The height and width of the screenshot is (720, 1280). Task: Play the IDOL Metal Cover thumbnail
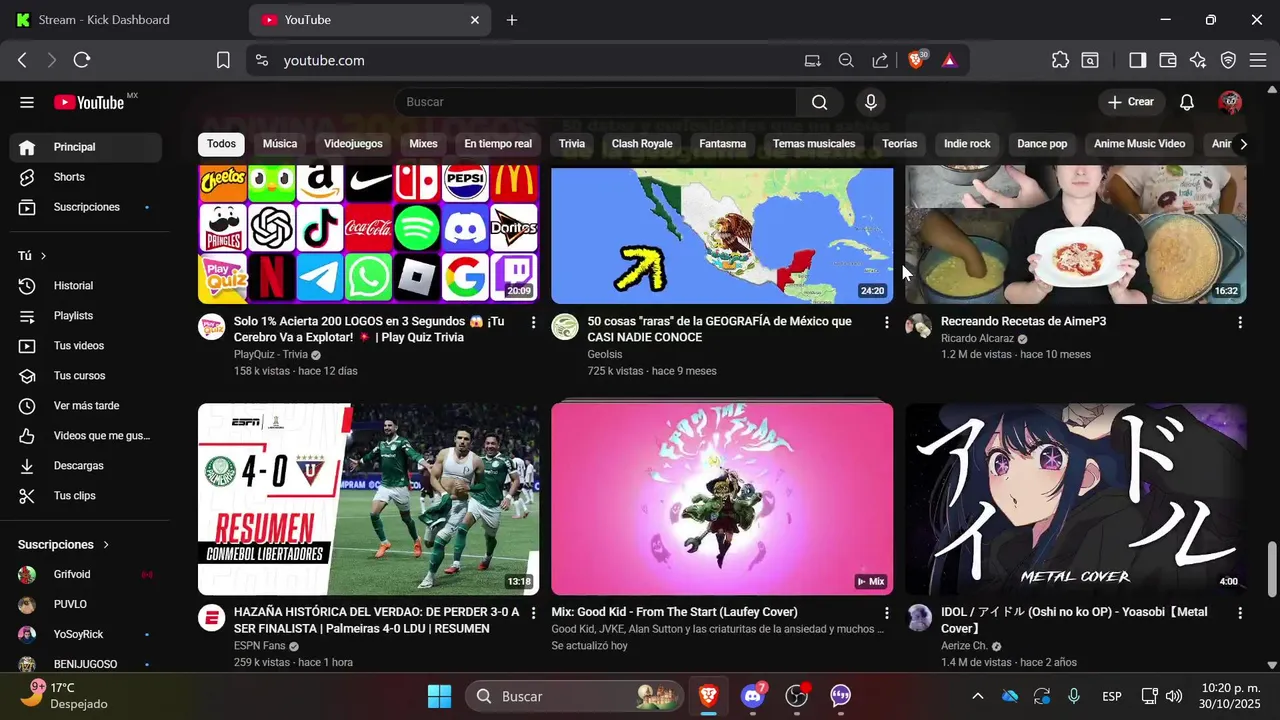[1076, 499]
